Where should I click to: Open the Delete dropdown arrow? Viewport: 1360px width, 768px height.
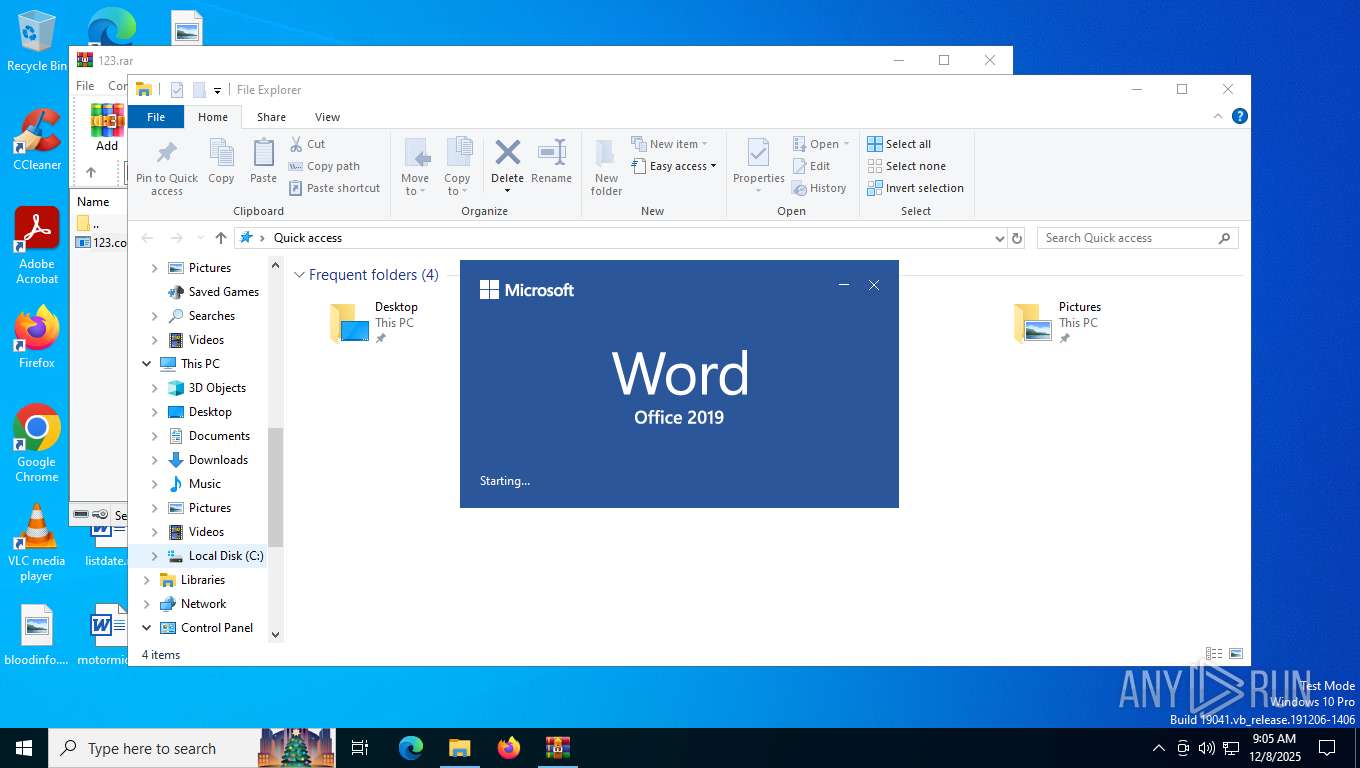[x=507, y=191]
